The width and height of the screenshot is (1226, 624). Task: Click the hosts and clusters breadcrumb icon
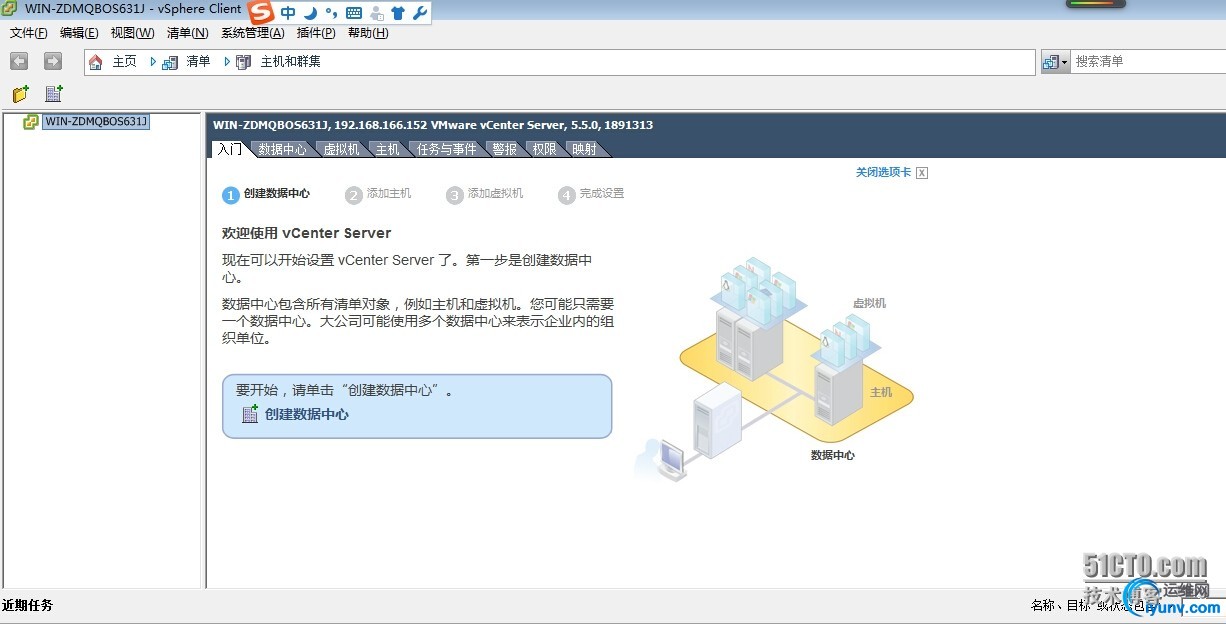point(243,62)
